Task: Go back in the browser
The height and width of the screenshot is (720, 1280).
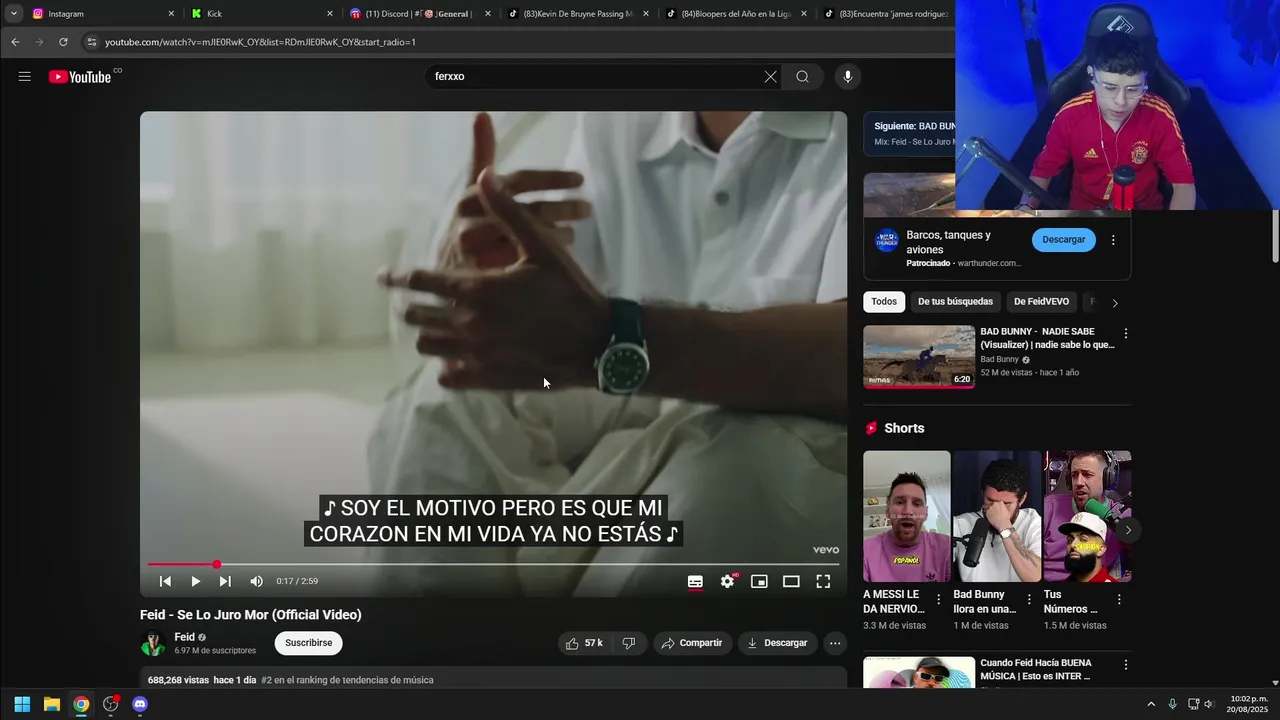Action: coord(15,42)
